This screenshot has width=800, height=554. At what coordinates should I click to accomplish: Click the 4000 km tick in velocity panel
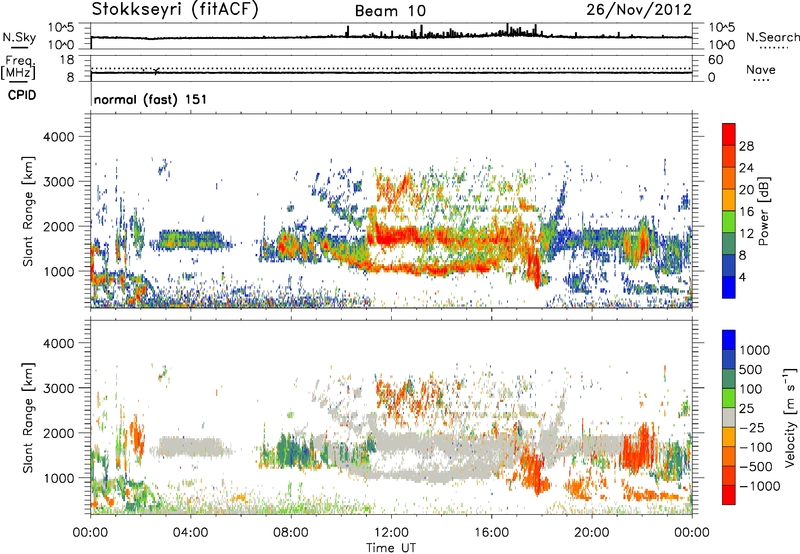click(58, 343)
